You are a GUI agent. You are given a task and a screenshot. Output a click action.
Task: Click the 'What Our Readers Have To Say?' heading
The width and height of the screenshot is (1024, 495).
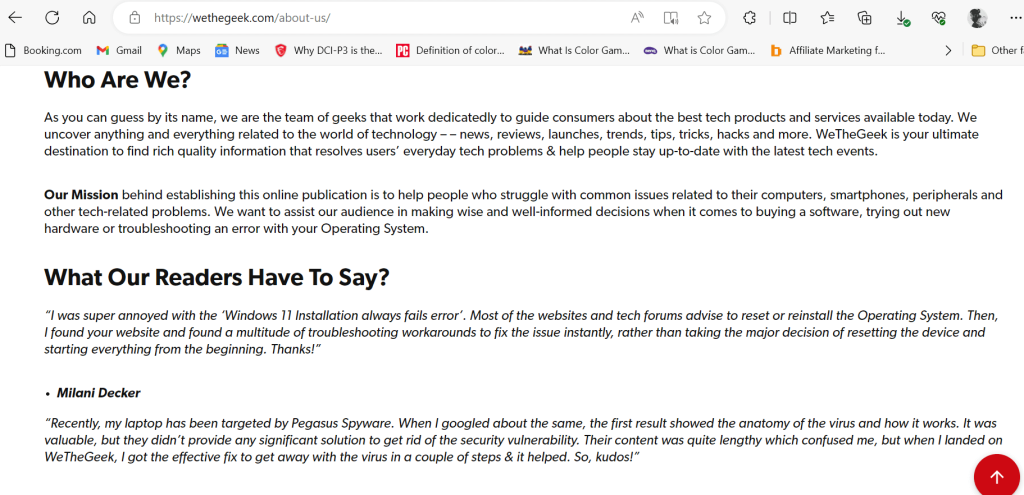pos(217,278)
